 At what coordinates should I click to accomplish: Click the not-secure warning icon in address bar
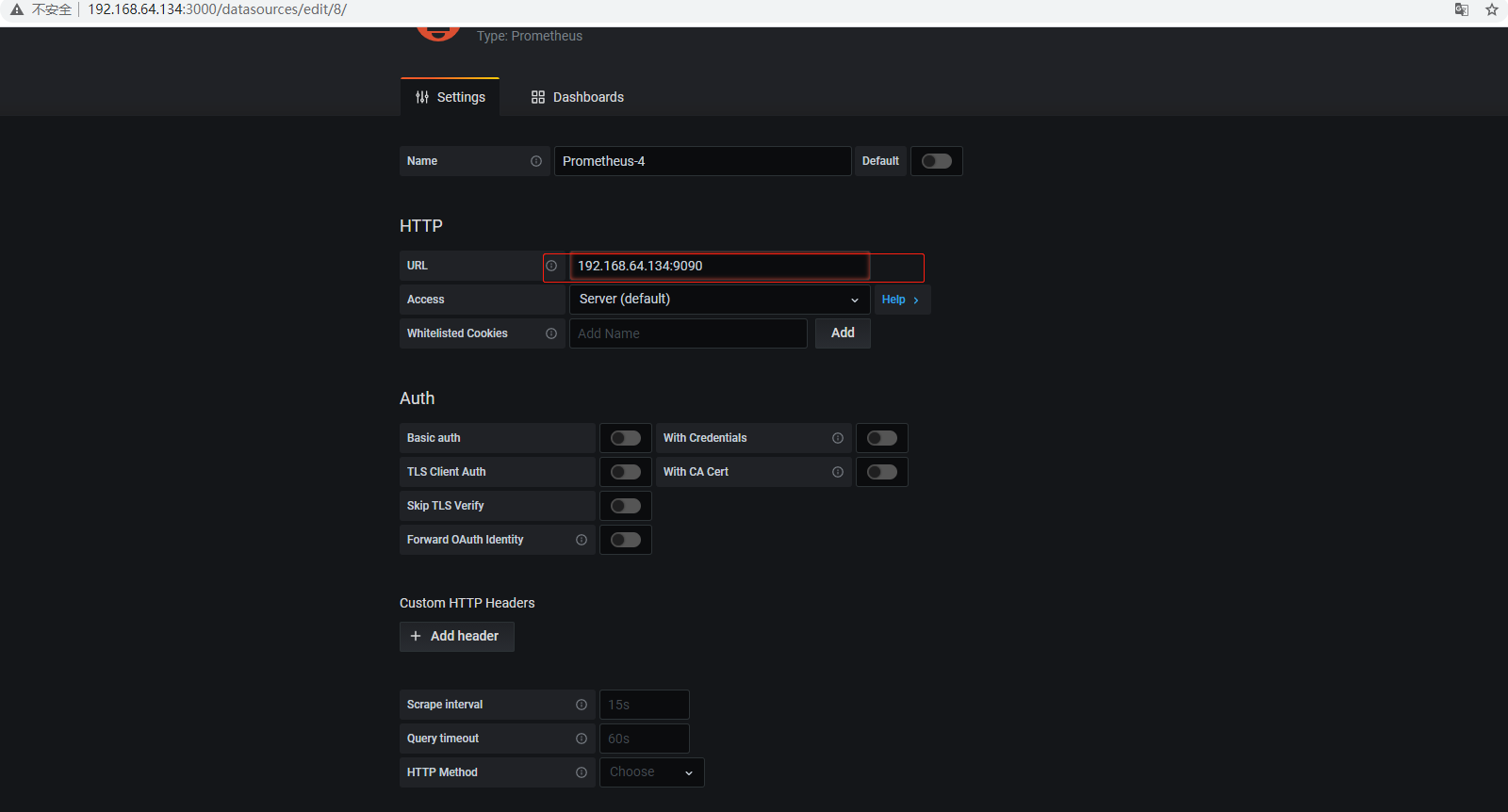click(x=17, y=9)
